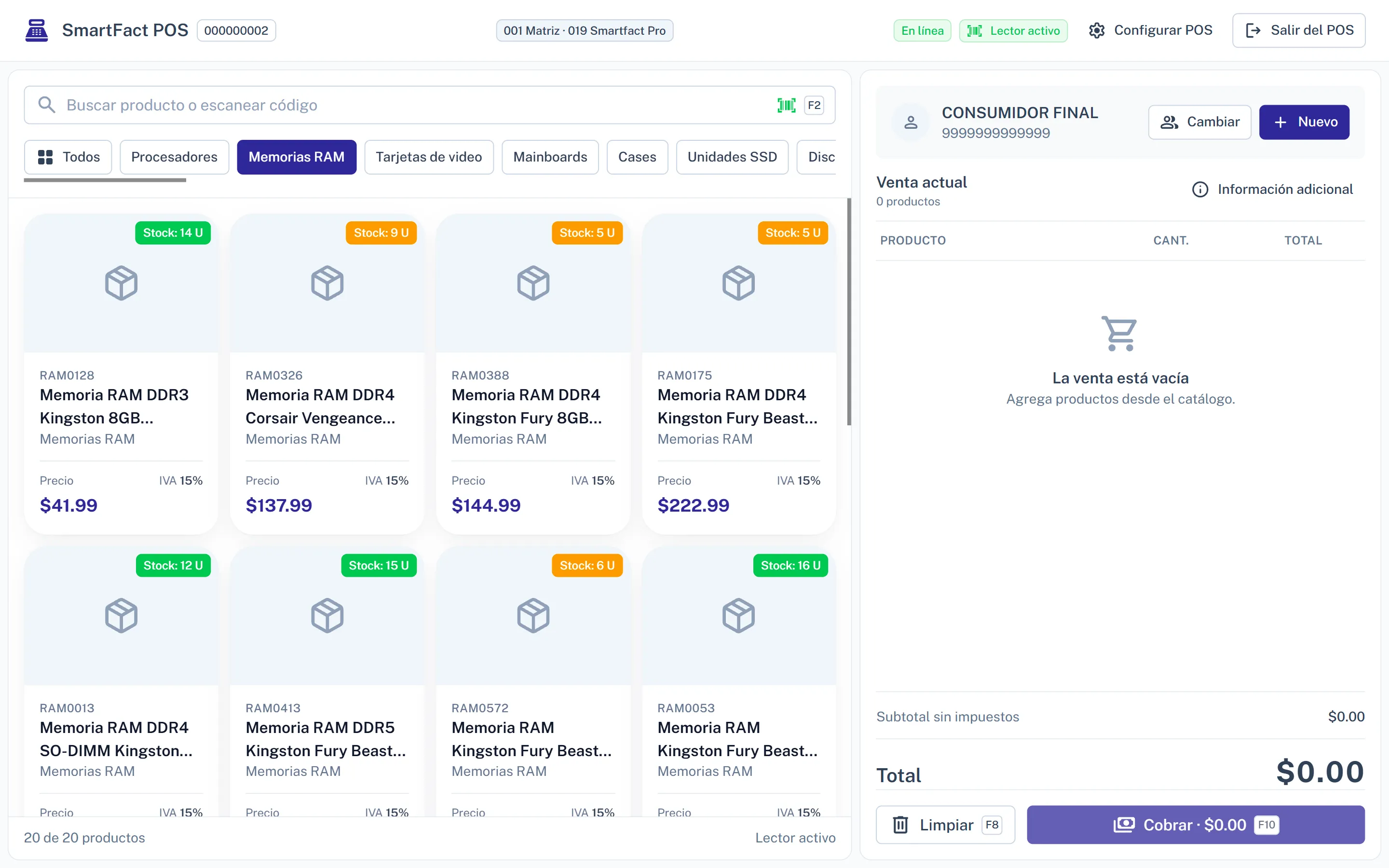
Task: Click the Stock: 16 U badge
Action: click(x=790, y=566)
